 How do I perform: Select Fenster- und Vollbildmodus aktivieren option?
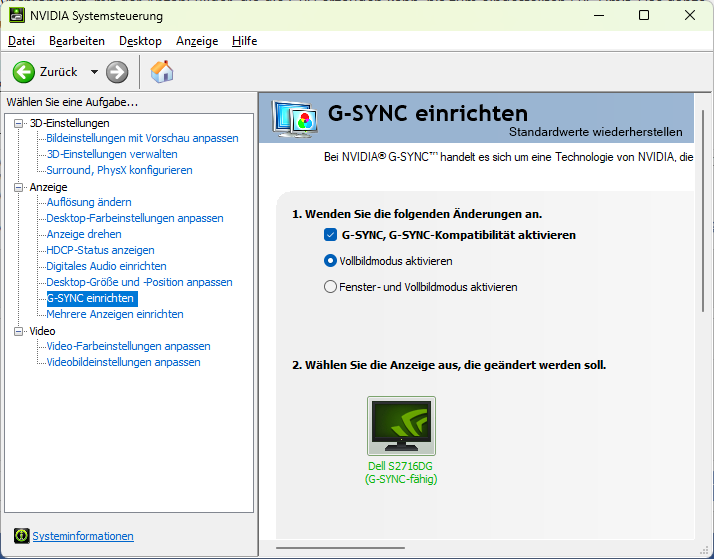tap(330, 287)
